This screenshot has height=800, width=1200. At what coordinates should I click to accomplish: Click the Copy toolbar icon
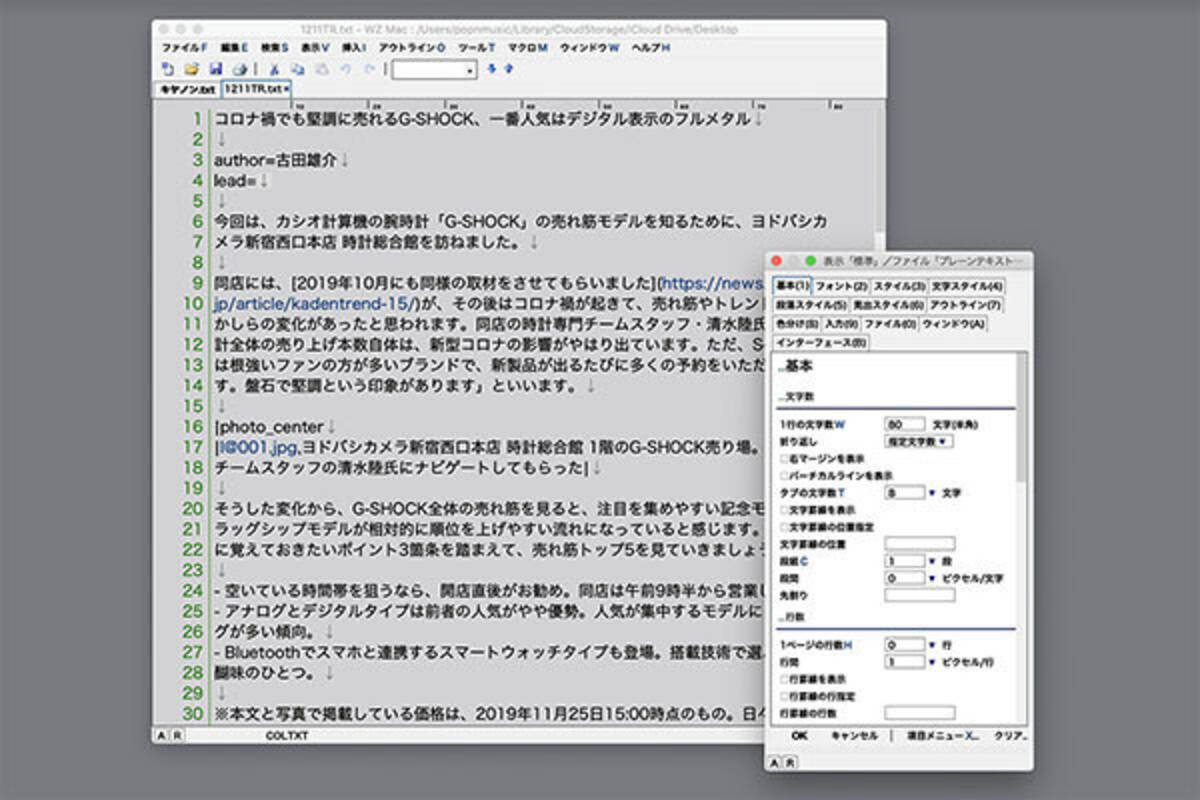(x=297, y=69)
